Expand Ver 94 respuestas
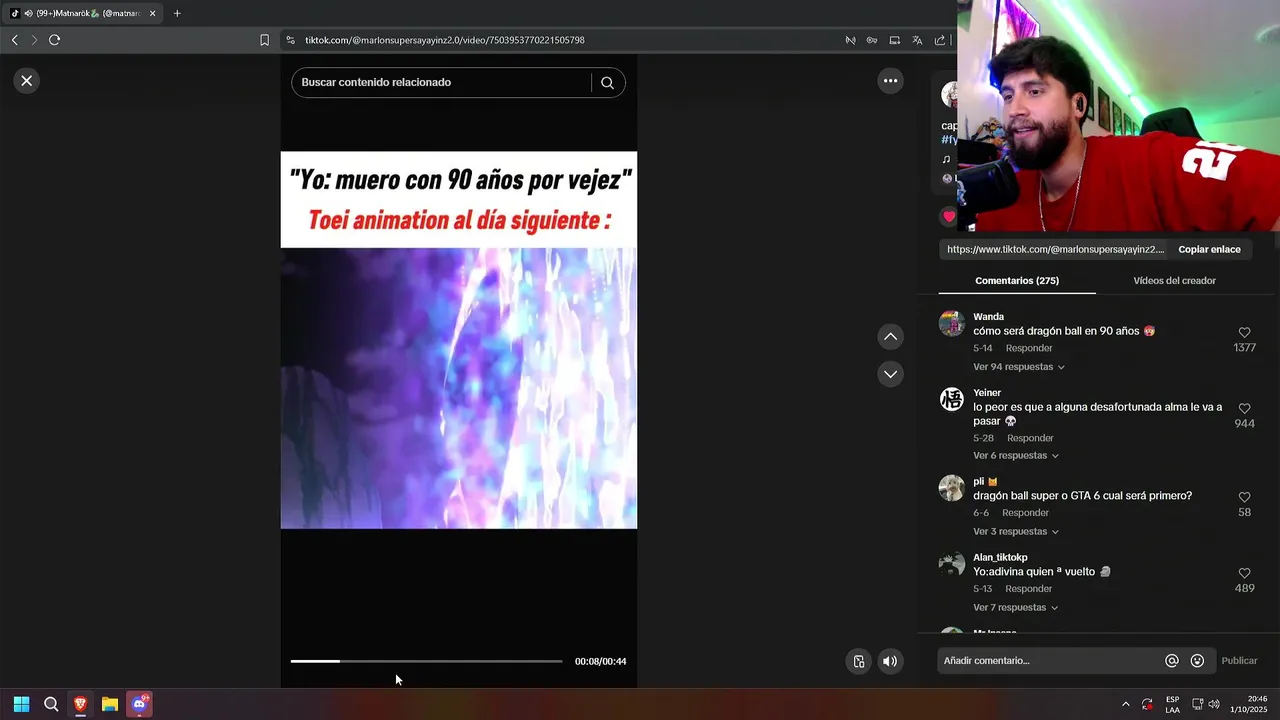 (x=1018, y=367)
